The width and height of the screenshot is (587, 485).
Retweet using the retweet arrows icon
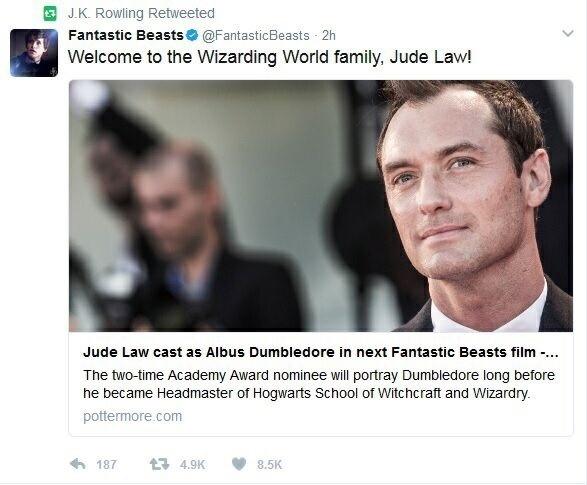[x=159, y=464]
